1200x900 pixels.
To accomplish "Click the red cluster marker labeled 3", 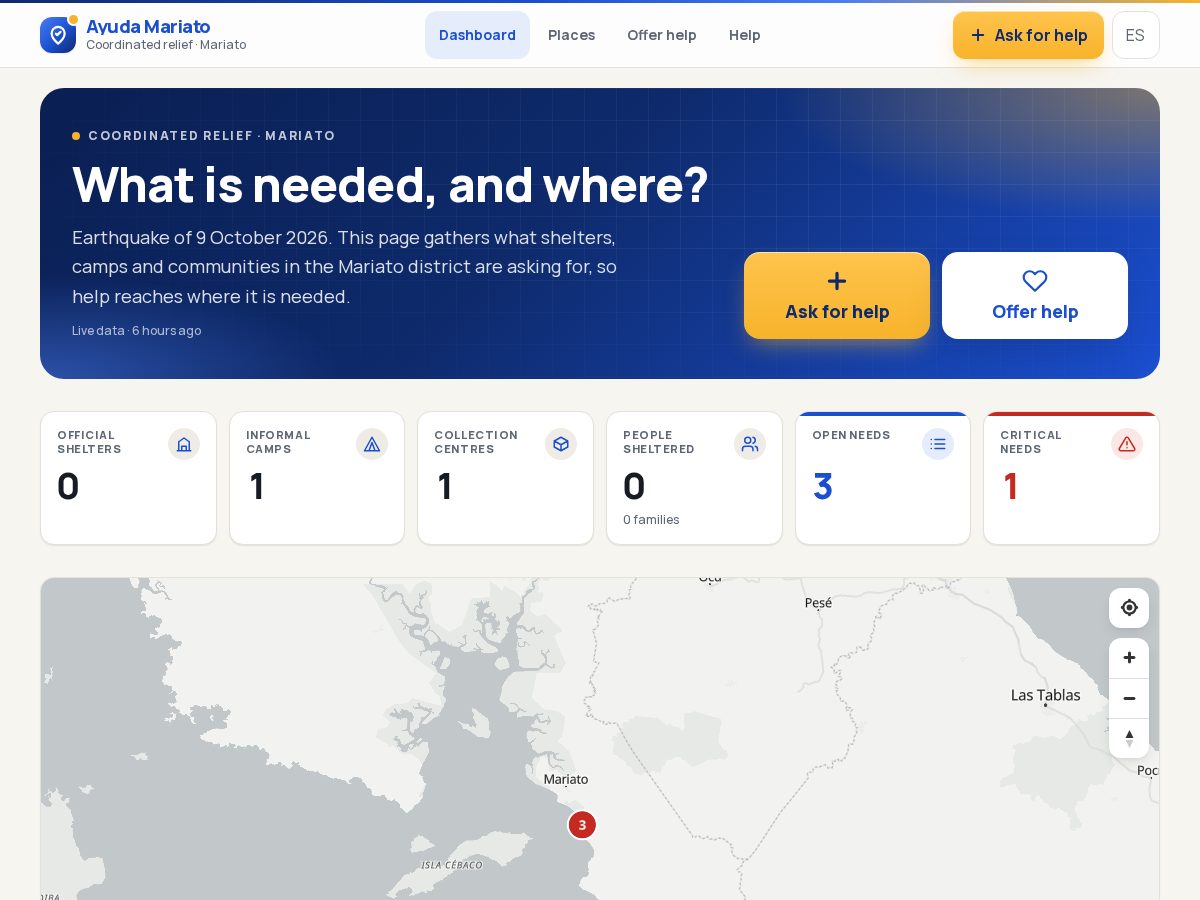I will [x=582, y=825].
